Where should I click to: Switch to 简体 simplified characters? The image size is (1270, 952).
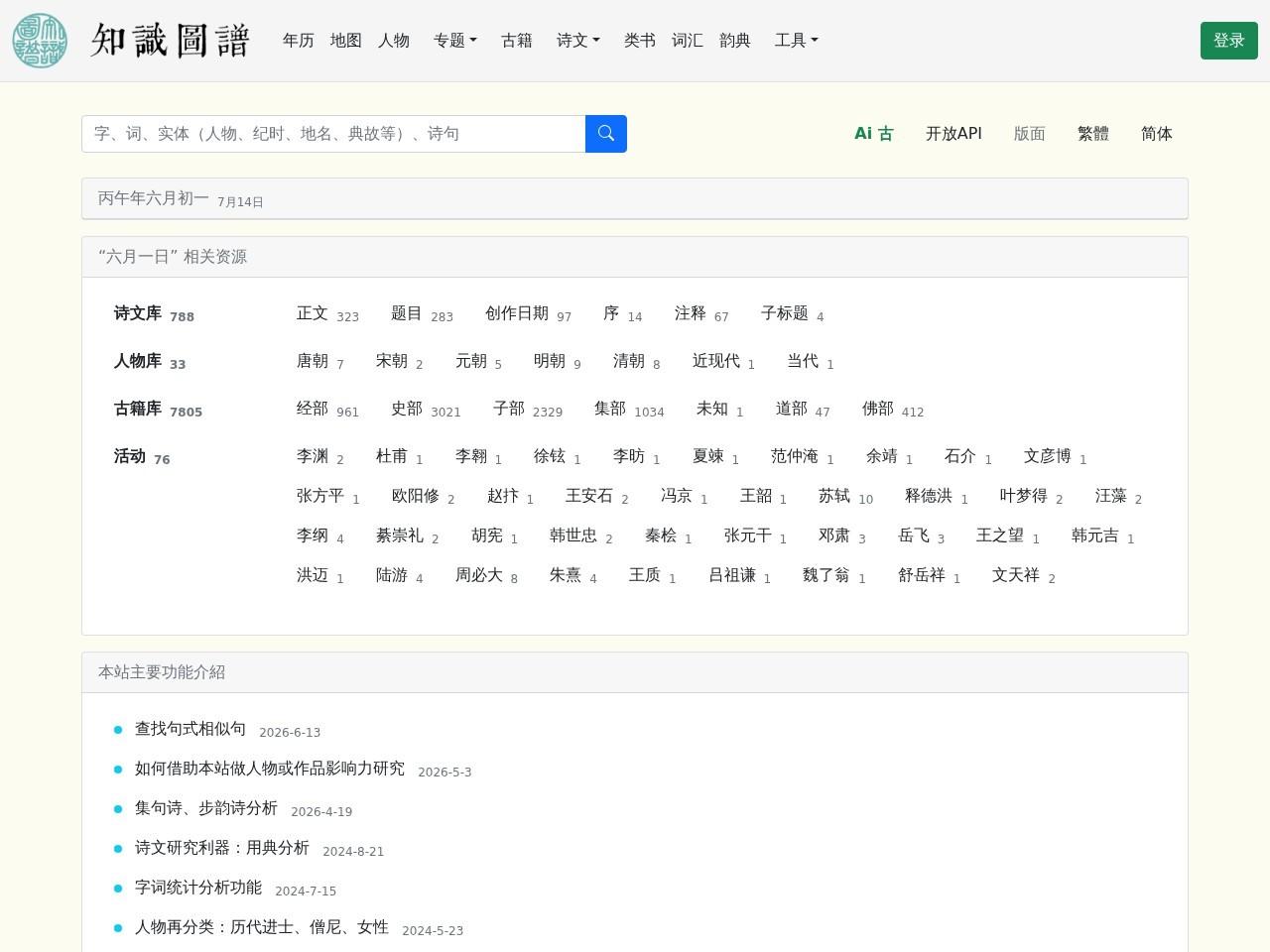(1157, 134)
